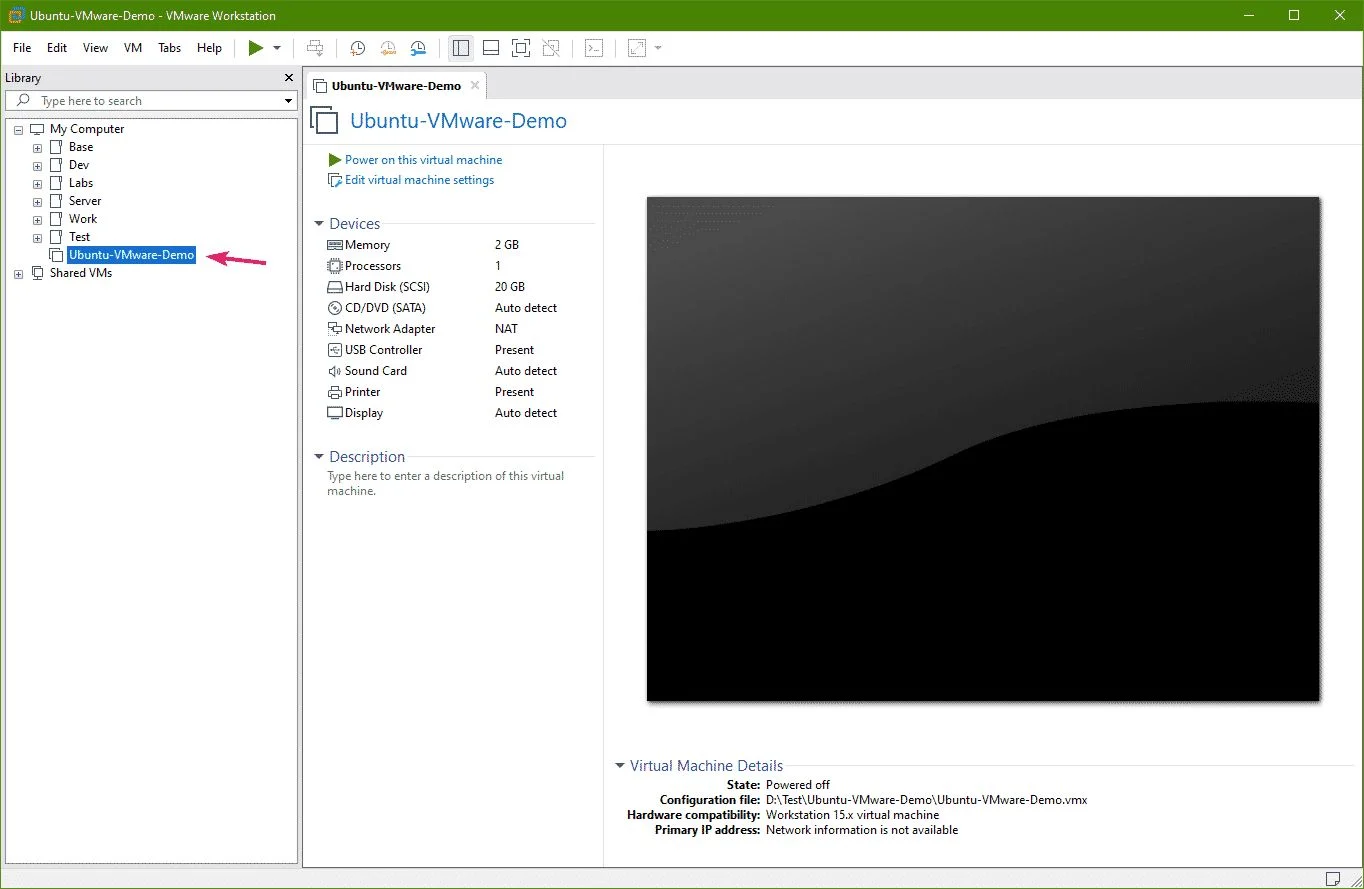Toggle the thumbnail bar toolbar icon
Screen dimensions: 1364x889
[x=490, y=48]
